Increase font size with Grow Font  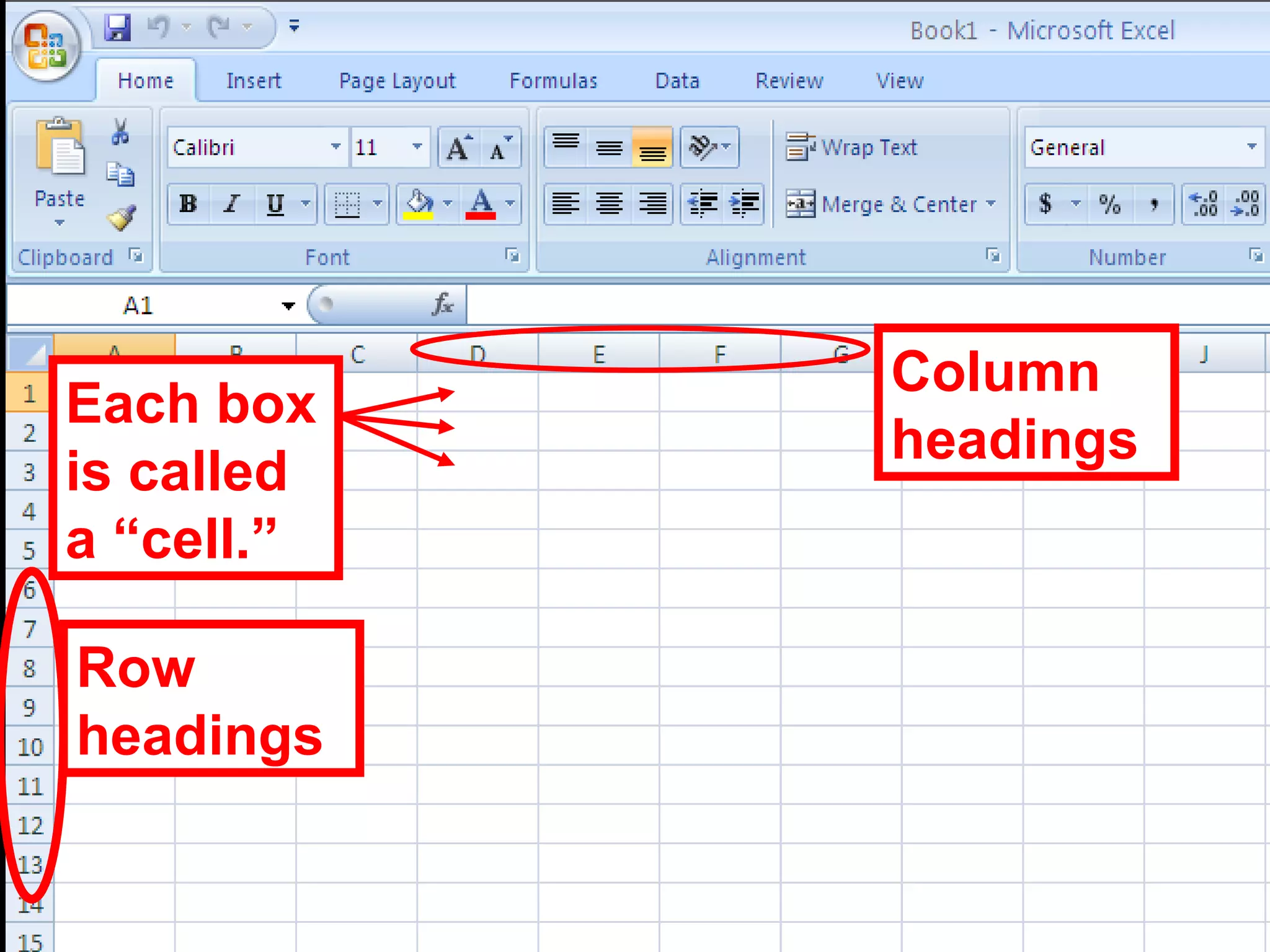point(459,148)
